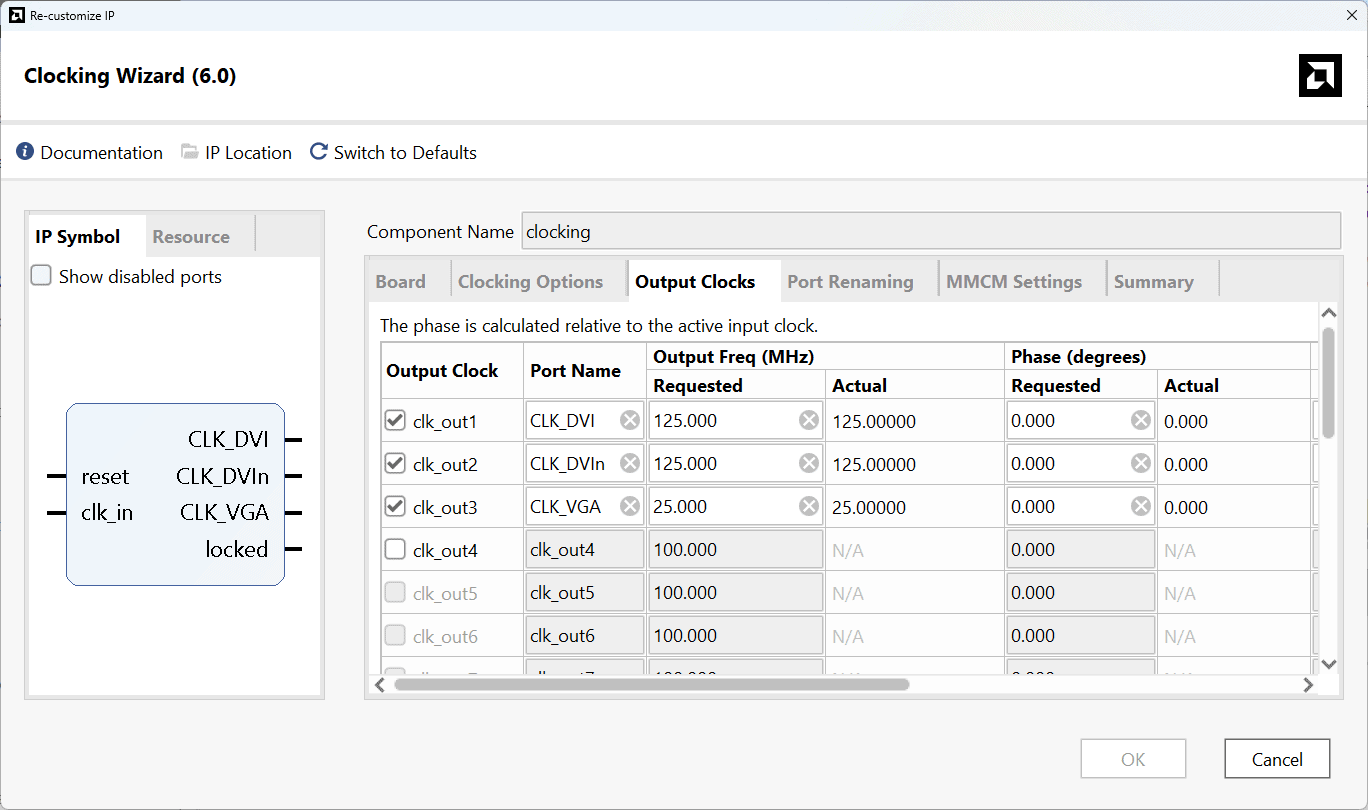Clear the 25.000 requested frequency value
1368x810 pixels.
click(x=809, y=507)
